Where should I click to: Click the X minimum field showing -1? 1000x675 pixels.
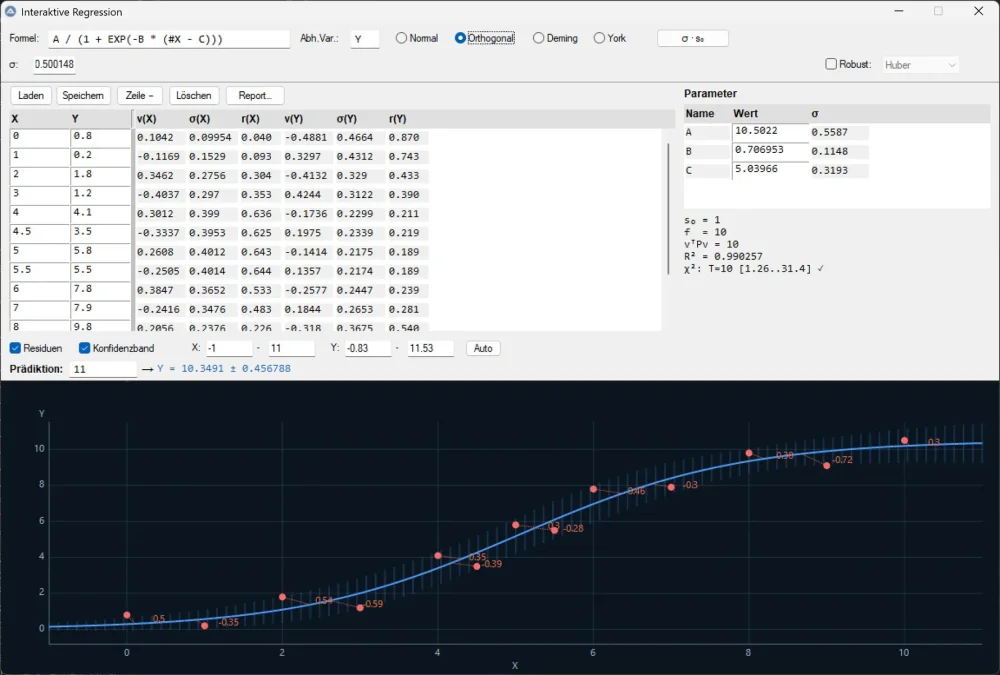(x=229, y=348)
